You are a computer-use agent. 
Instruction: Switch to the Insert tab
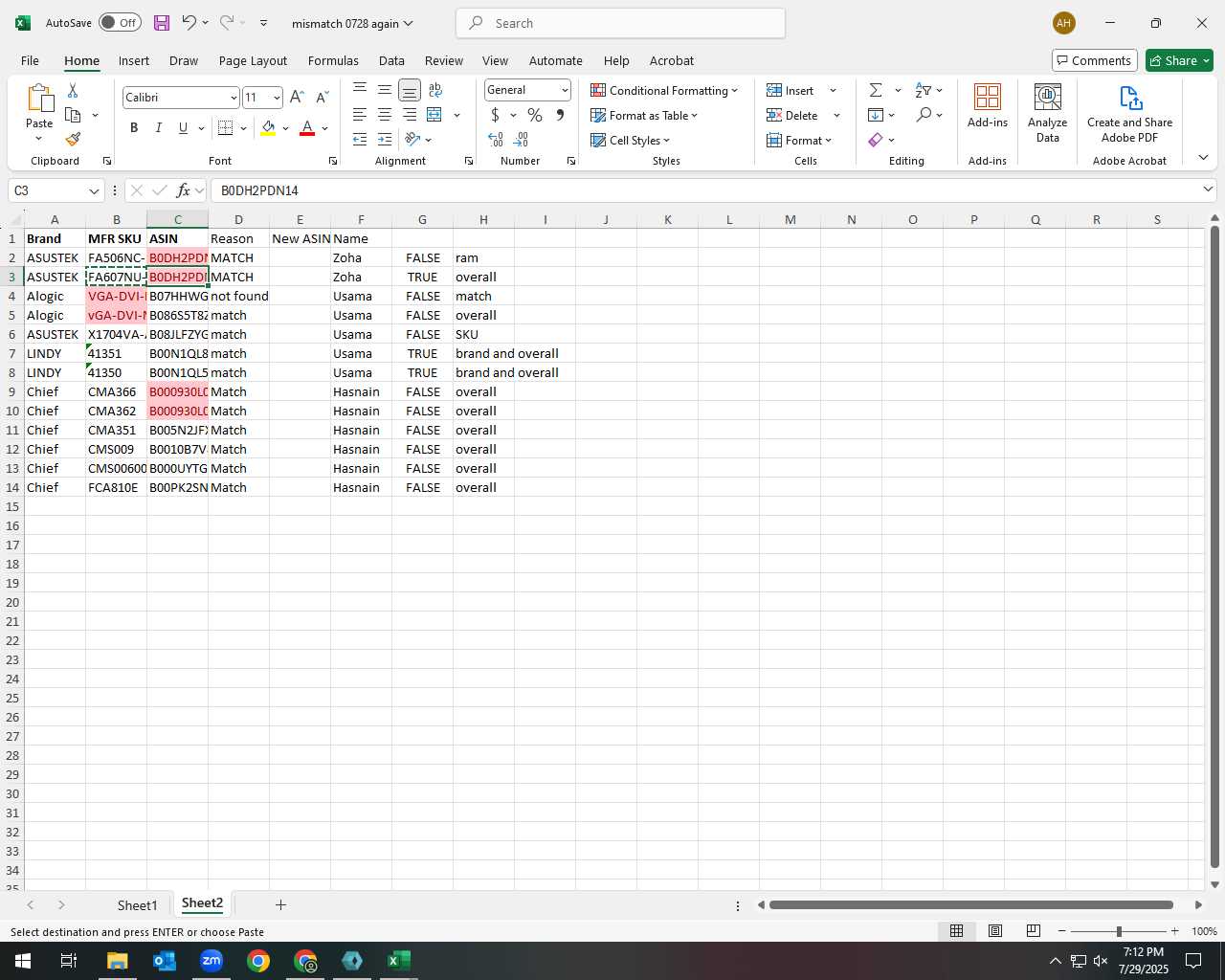[x=134, y=60]
